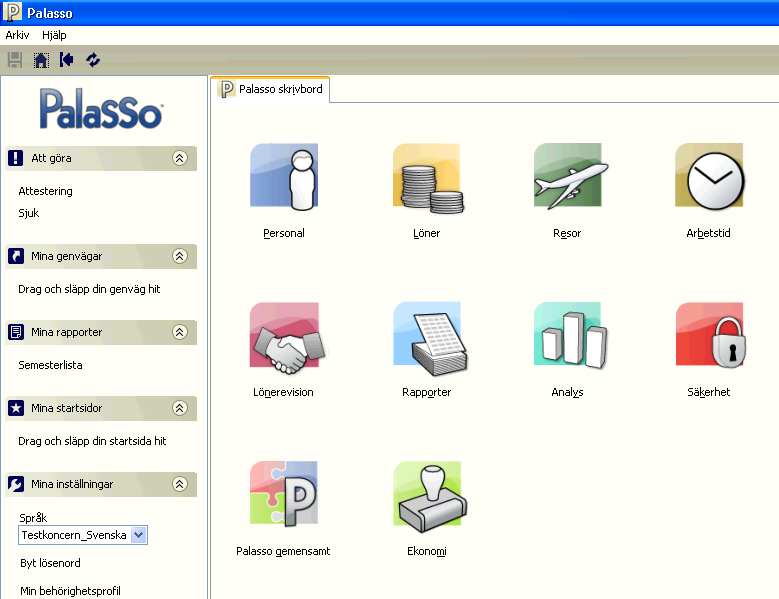The width and height of the screenshot is (779, 599).
Task: Click the Säkerhet label text
Action: pos(708,392)
